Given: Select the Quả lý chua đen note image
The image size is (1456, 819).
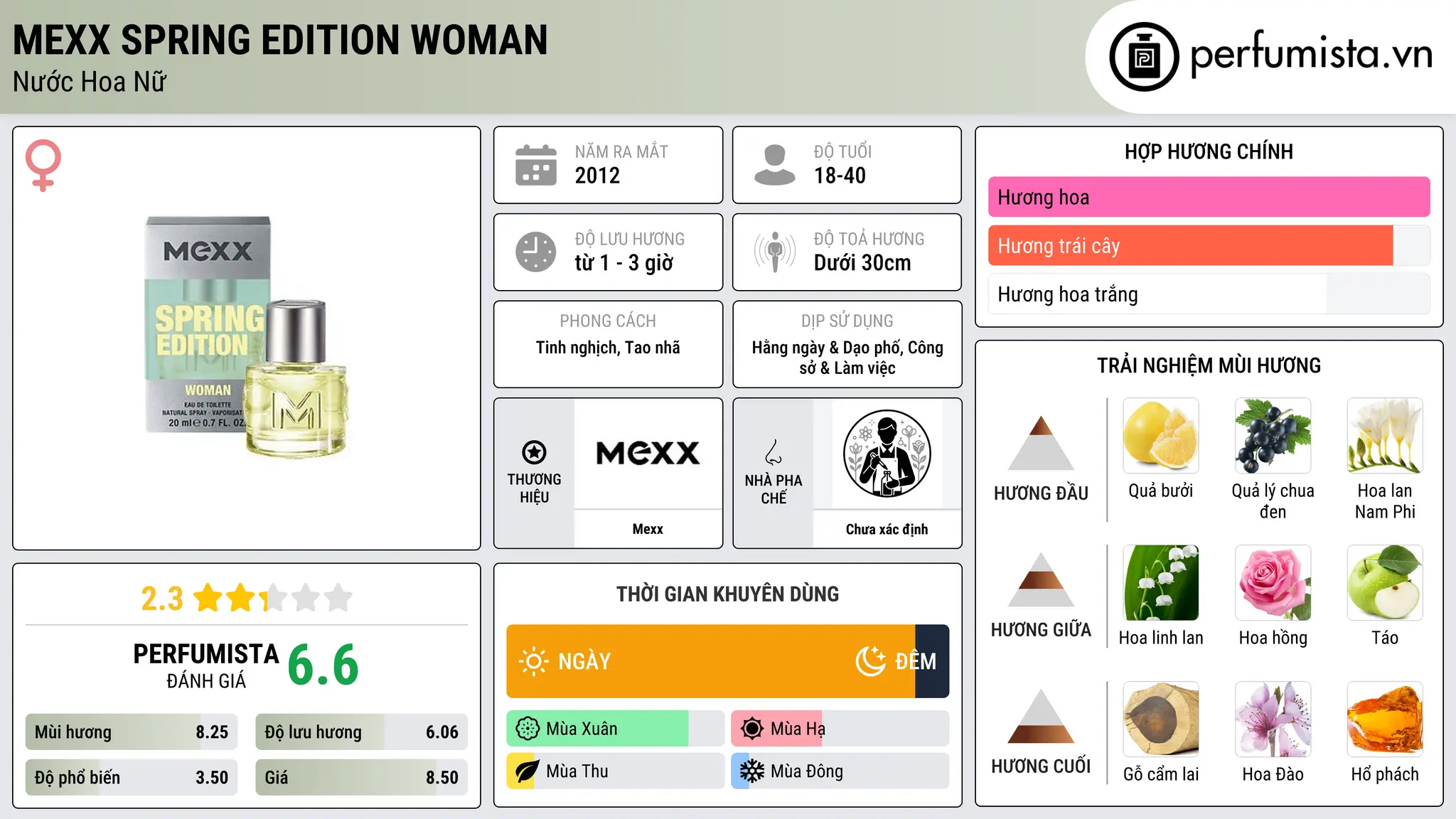Looking at the screenshot, I should click(1273, 436).
